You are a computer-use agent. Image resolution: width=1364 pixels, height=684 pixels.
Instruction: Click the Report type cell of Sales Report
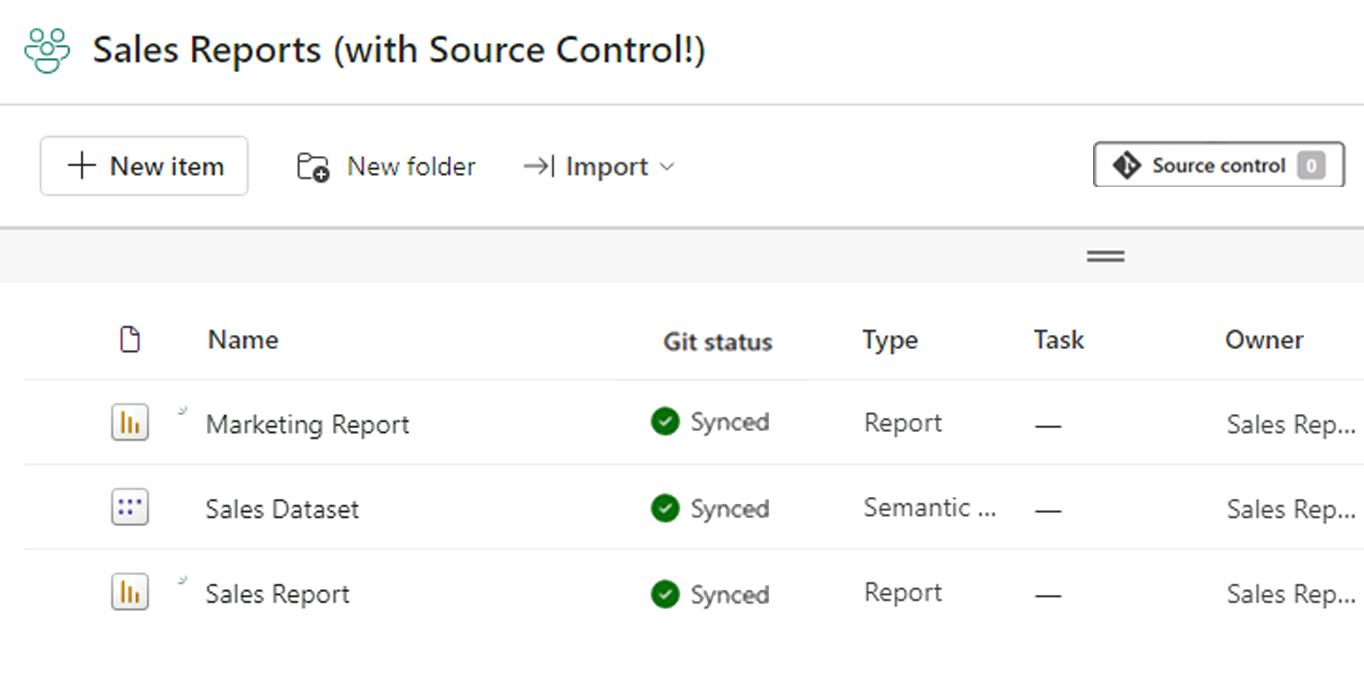pos(903,593)
